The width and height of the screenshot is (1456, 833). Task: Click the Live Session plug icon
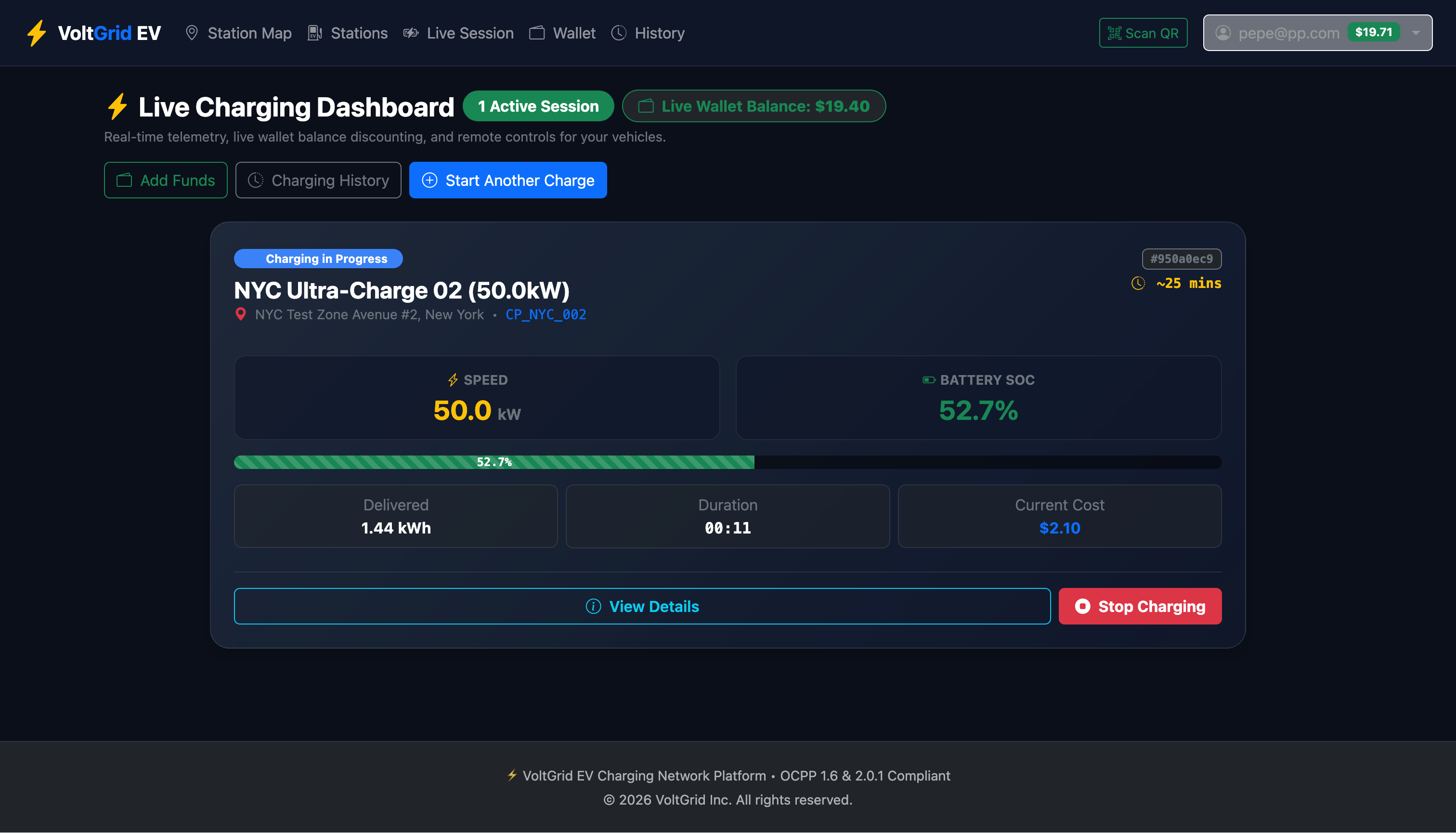pos(410,33)
